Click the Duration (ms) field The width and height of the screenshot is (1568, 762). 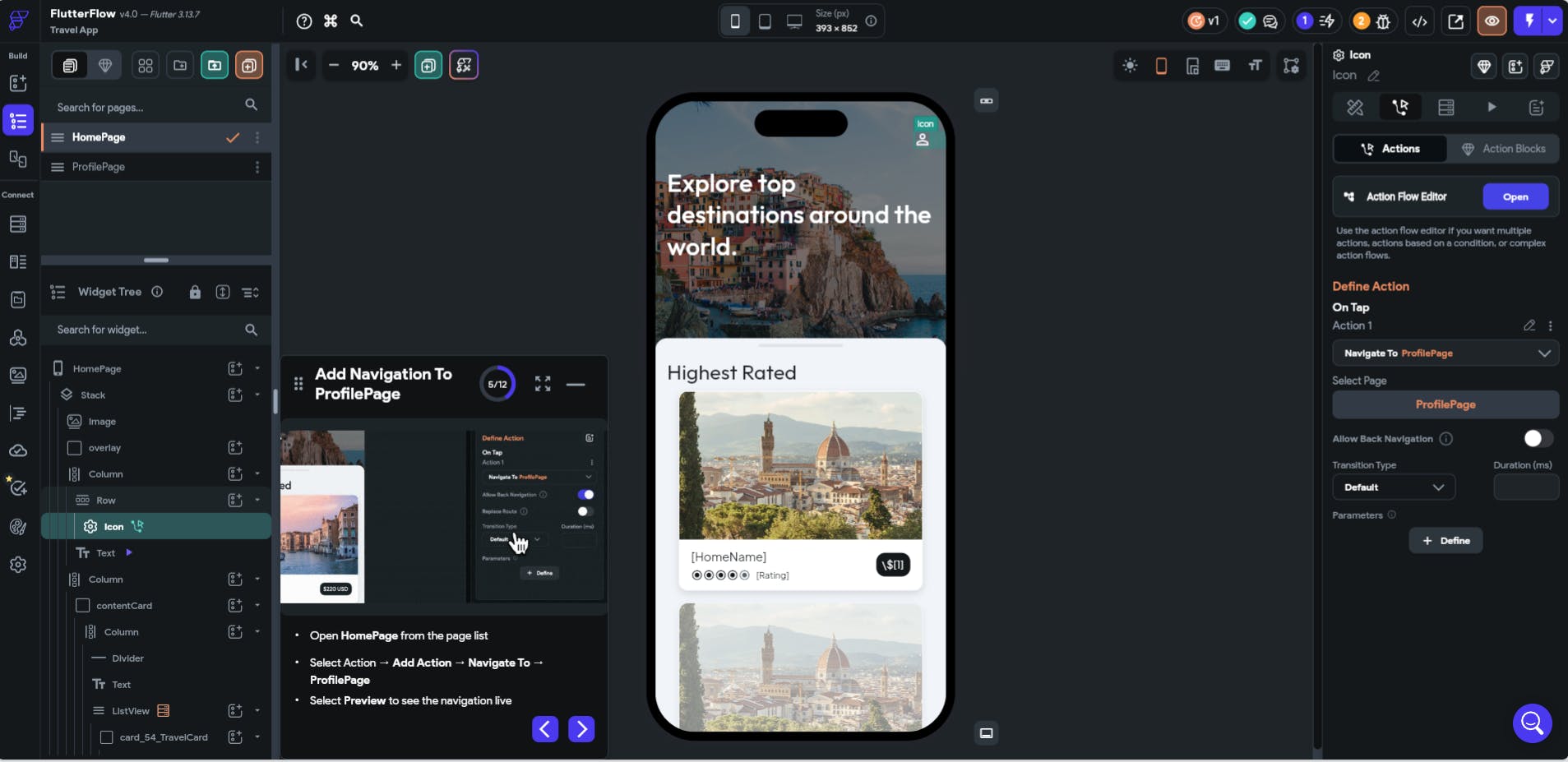pyautogui.click(x=1526, y=487)
